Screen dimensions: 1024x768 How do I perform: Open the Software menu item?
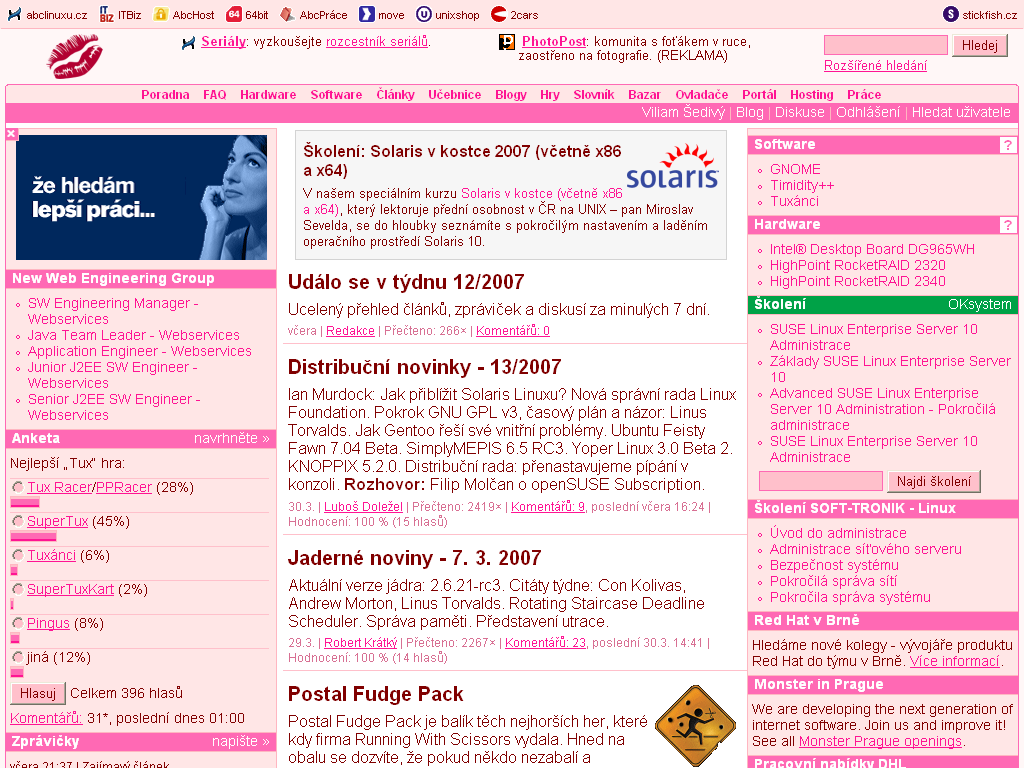coord(336,95)
